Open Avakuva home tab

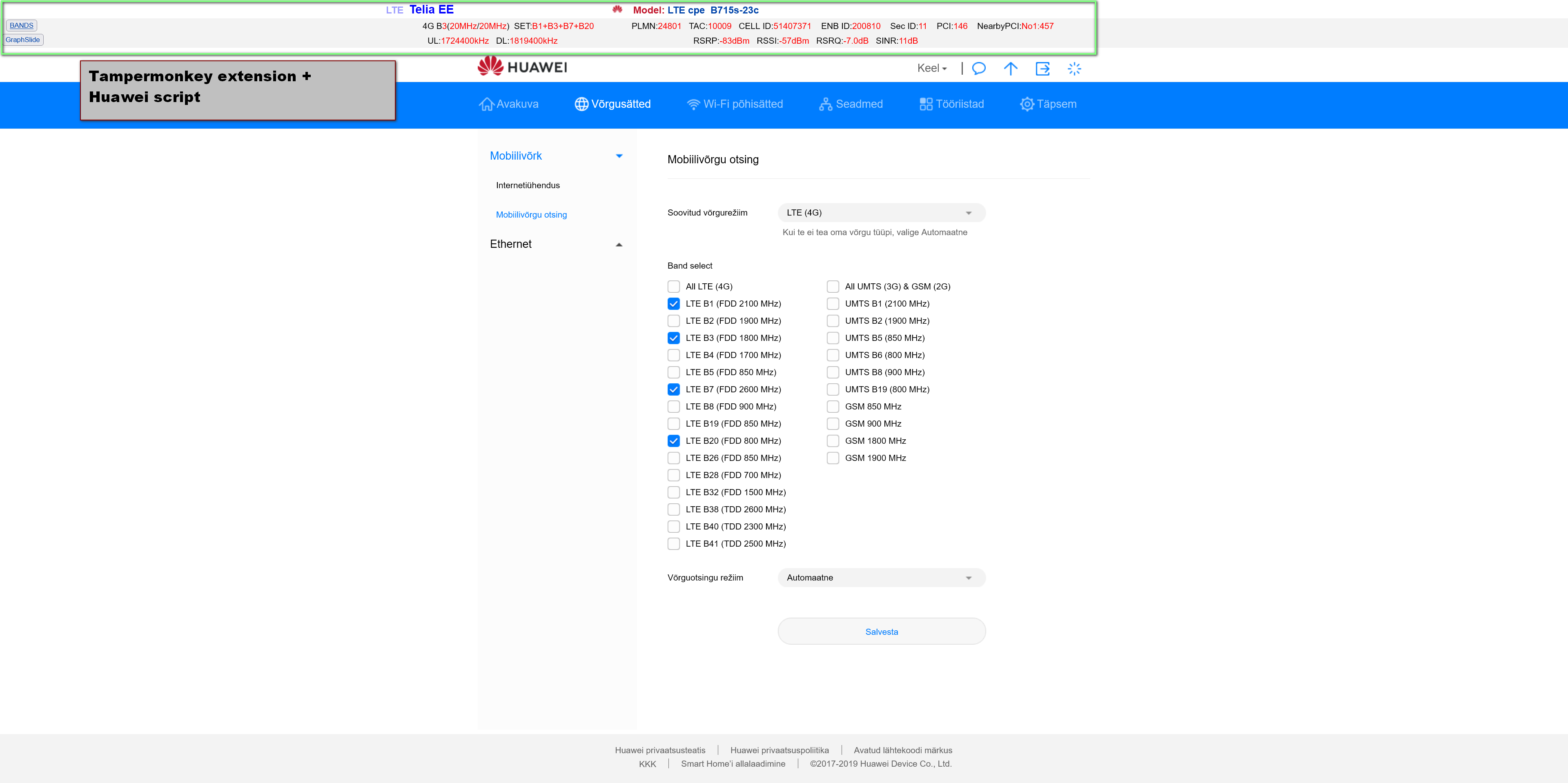tap(509, 104)
